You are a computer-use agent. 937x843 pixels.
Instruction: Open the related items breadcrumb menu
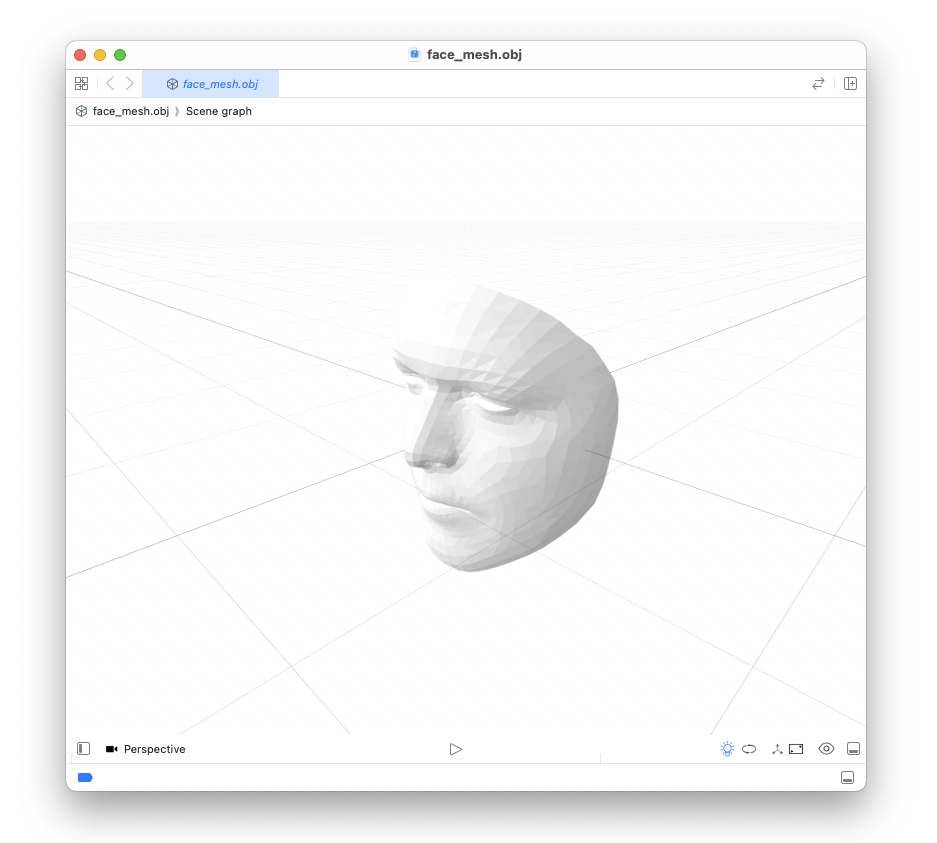click(818, 83)
